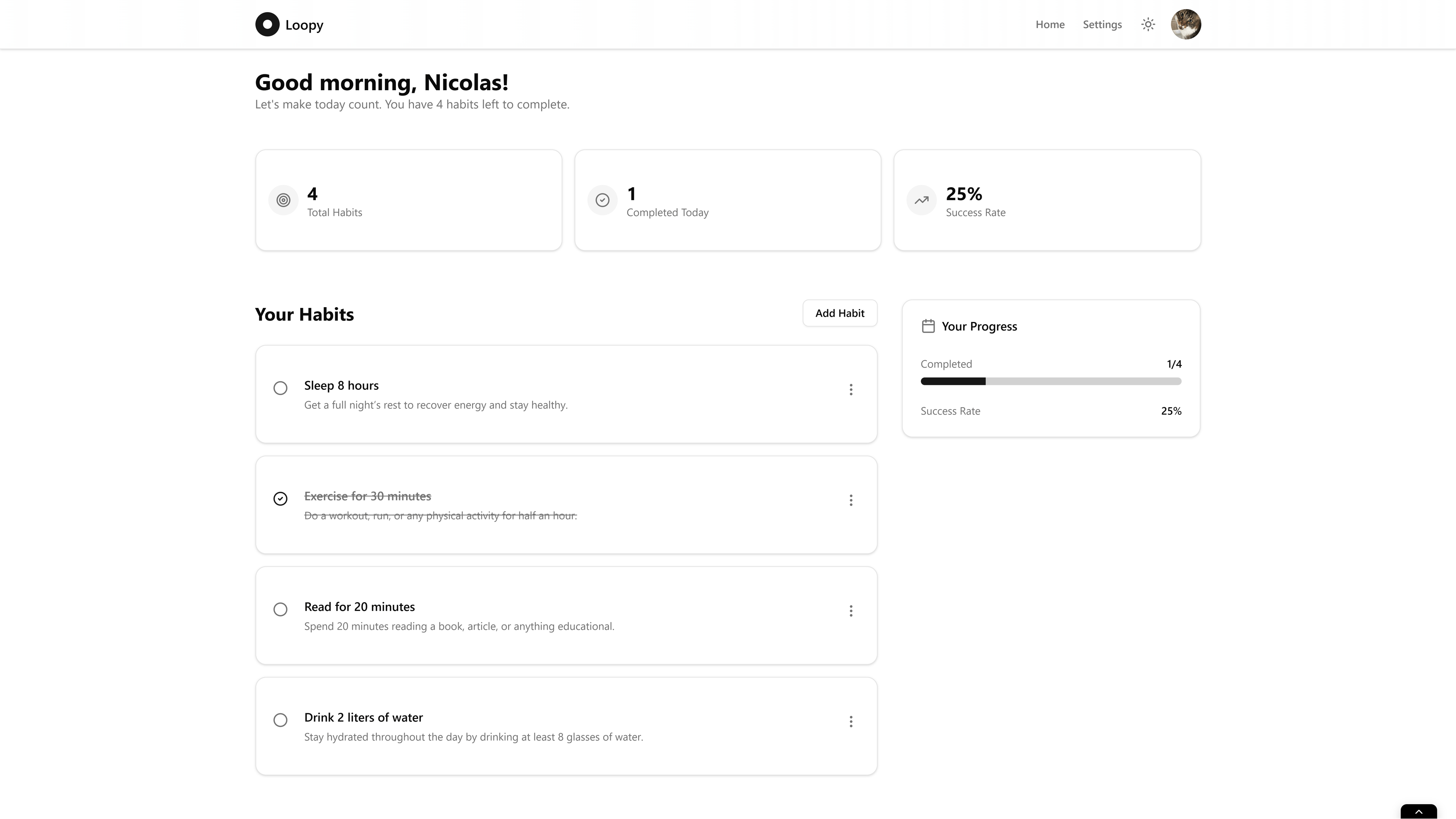Viewport: 1456px width, 819px height.
Task: Click the trending-up icon on Success Rate card
Action: [921, 200]
